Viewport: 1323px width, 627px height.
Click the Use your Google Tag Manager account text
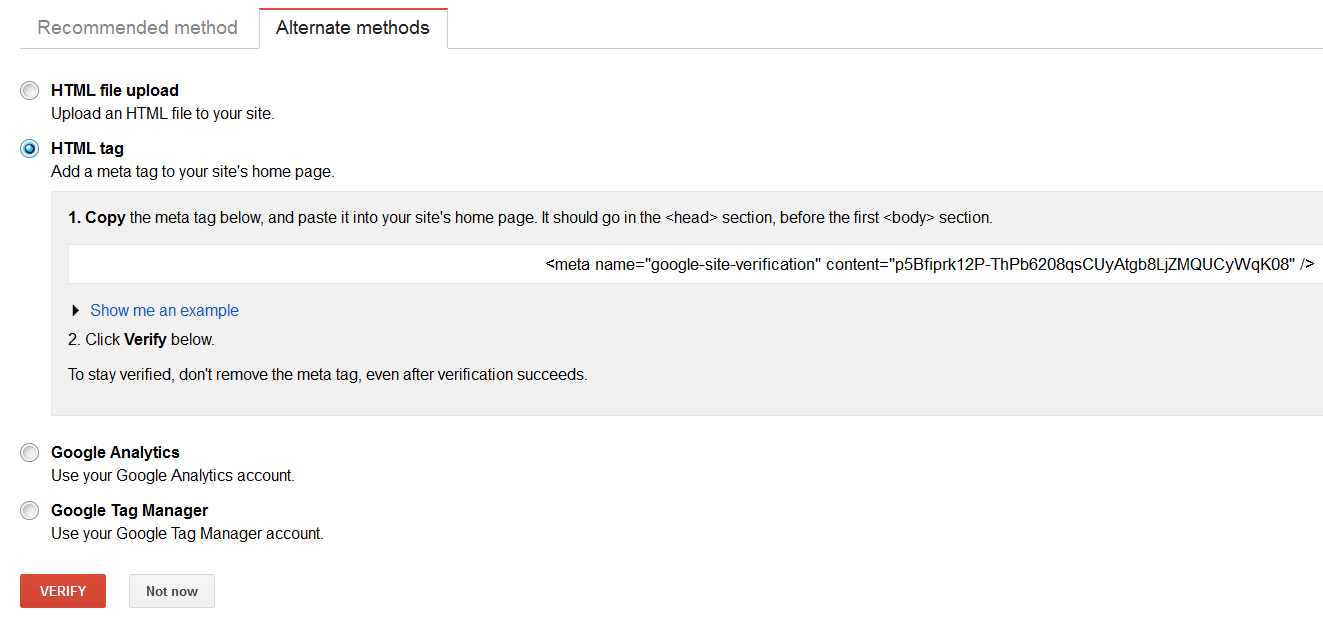tap(188, 533)
